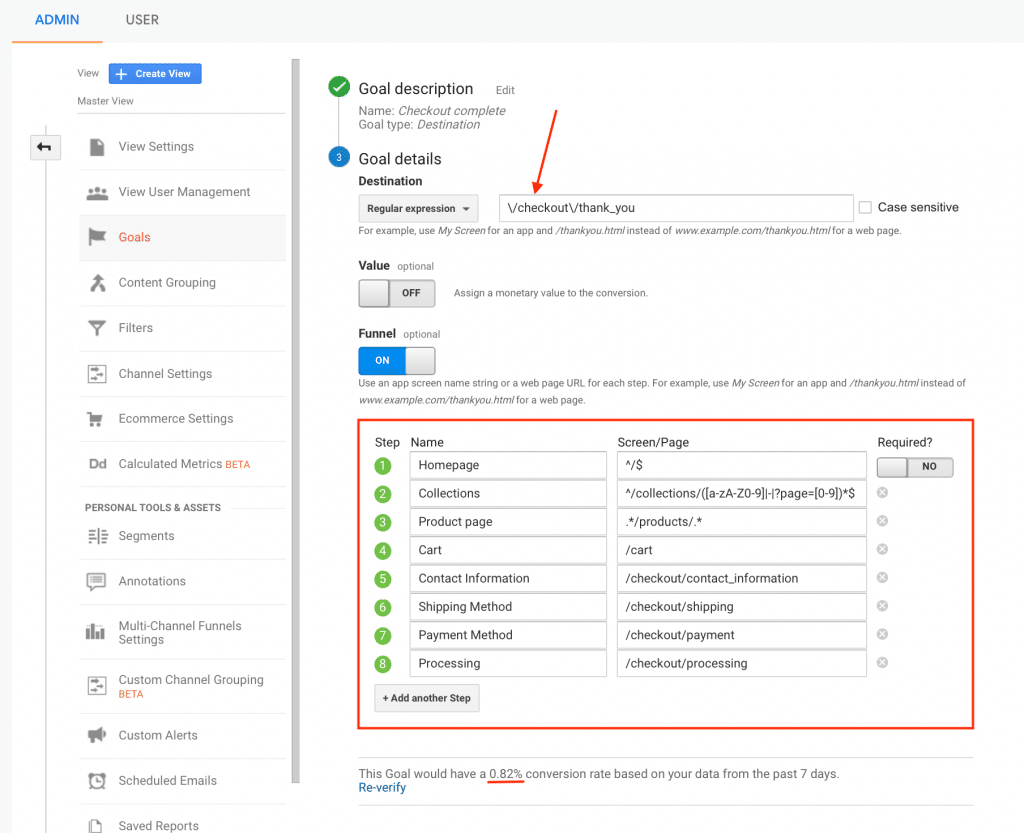Remove the Contact Information funnel step

882,578
